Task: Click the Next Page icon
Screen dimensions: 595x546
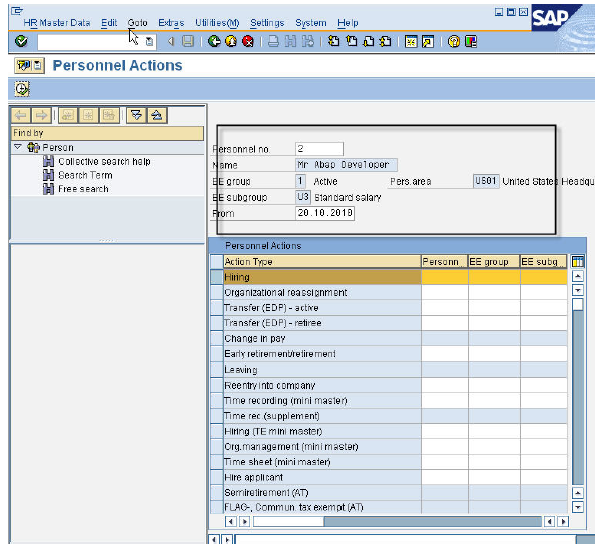Action: (x=369, y=41)
